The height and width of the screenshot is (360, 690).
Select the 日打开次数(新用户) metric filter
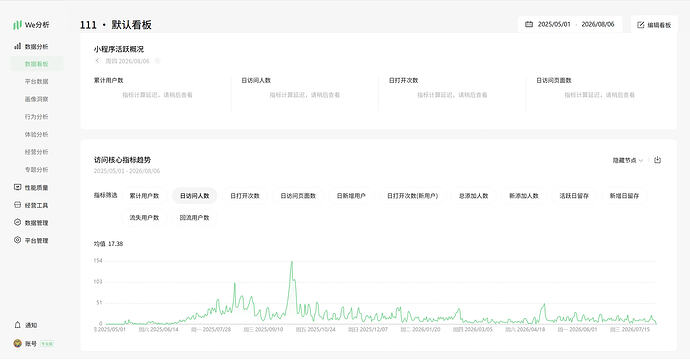(413, 195)
